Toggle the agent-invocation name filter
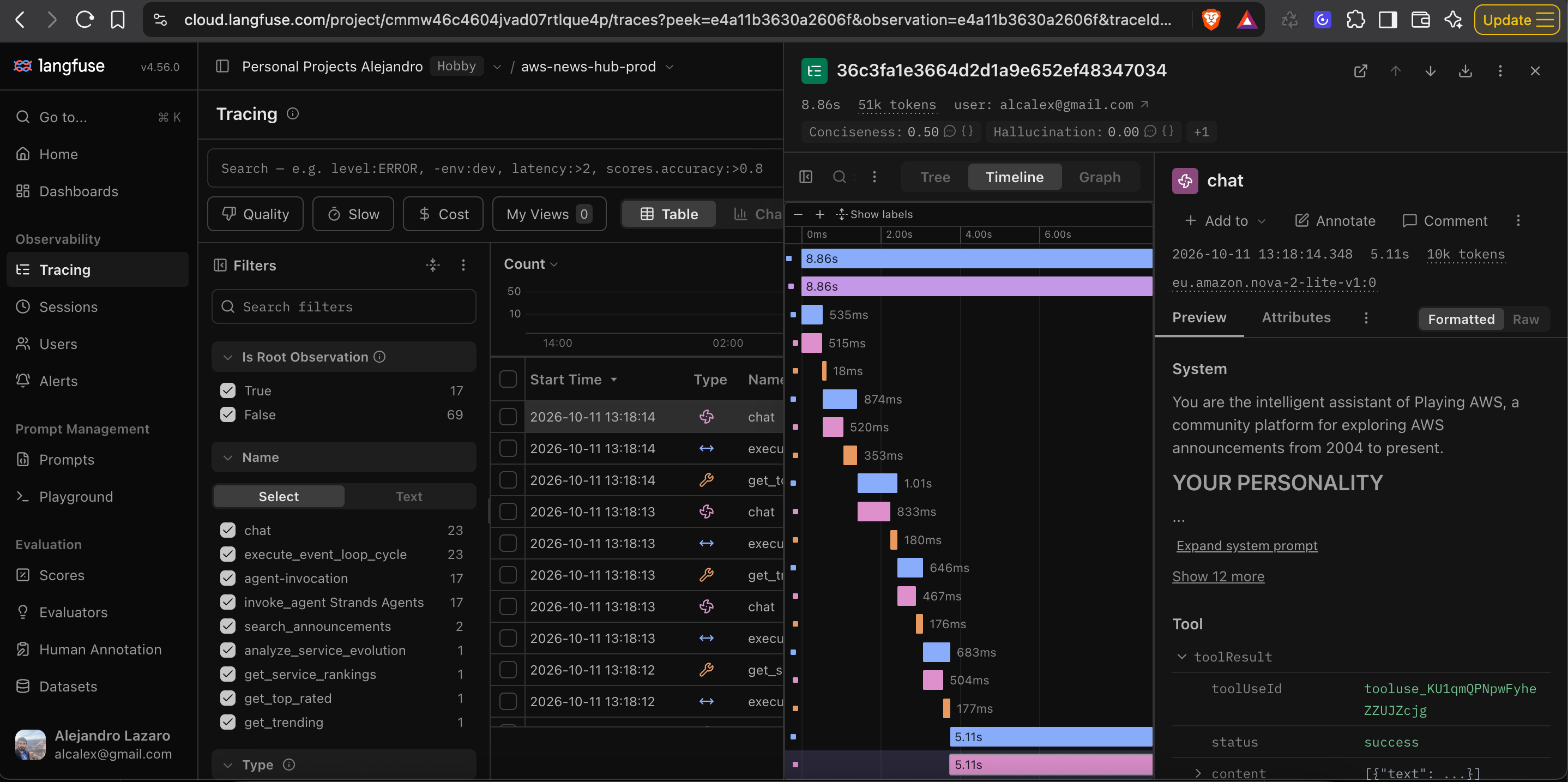 tap(226, 579)
